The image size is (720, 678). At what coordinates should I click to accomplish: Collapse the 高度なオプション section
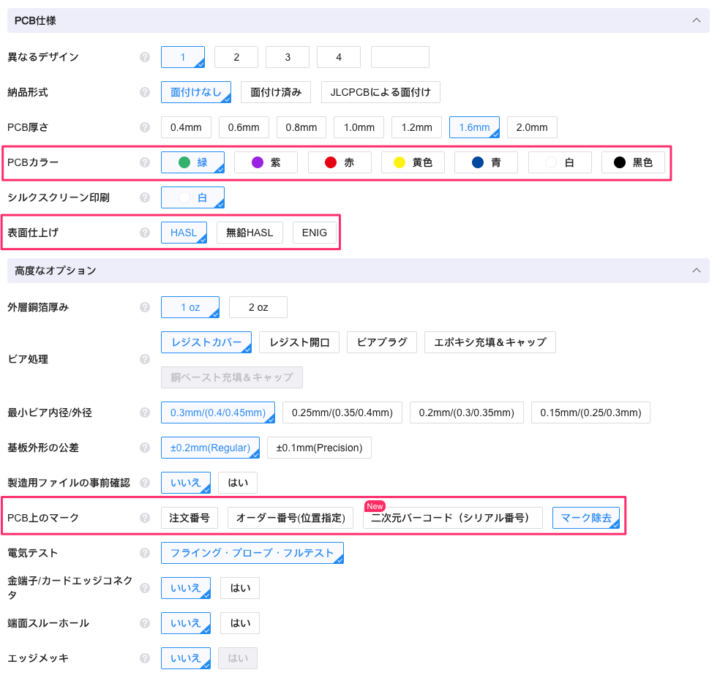pyautogui.click(x=693, y=270)
